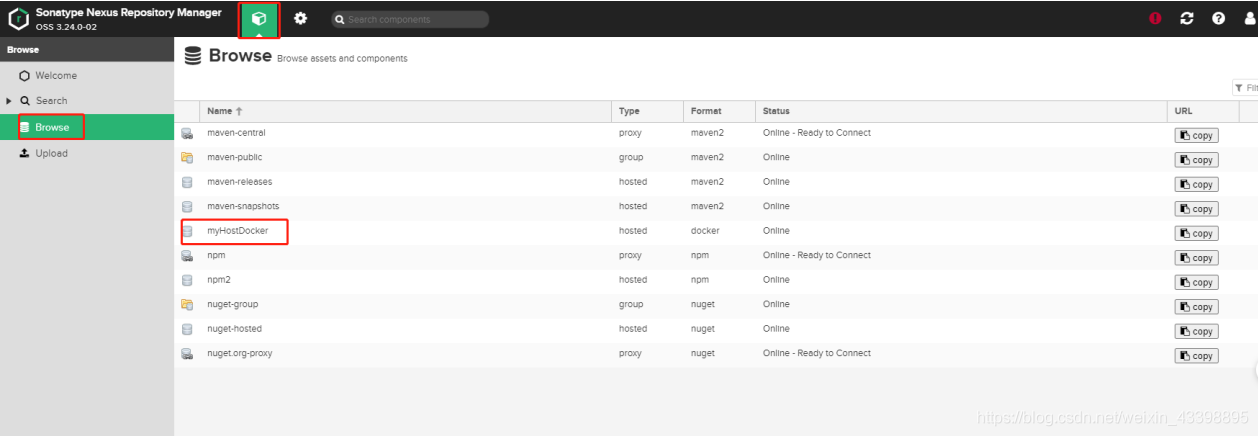
Task: Click maven-central's Online - Ready to Connect status
Action: (x=816, y=133)
